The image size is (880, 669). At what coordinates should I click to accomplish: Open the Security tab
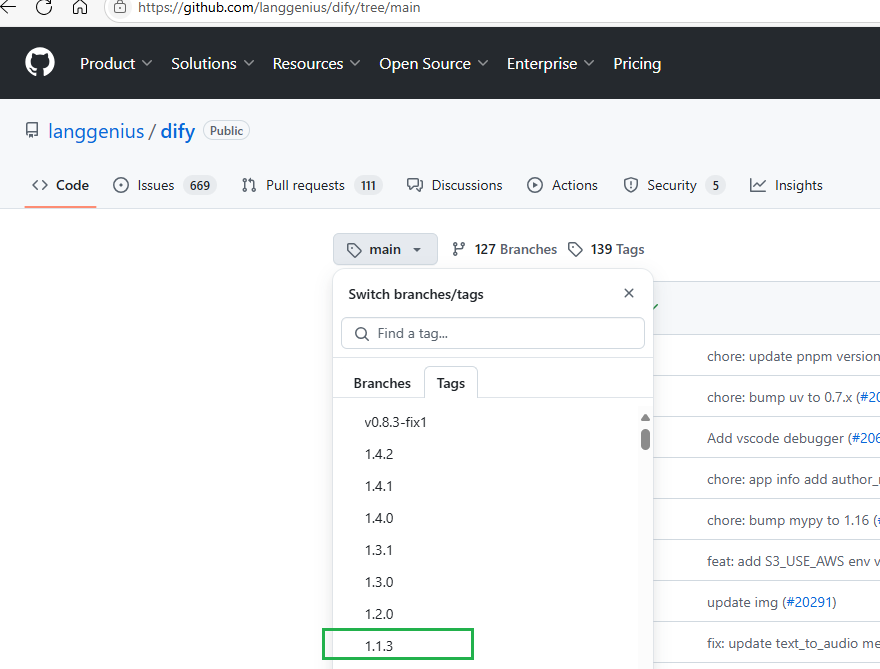point(673,185)
